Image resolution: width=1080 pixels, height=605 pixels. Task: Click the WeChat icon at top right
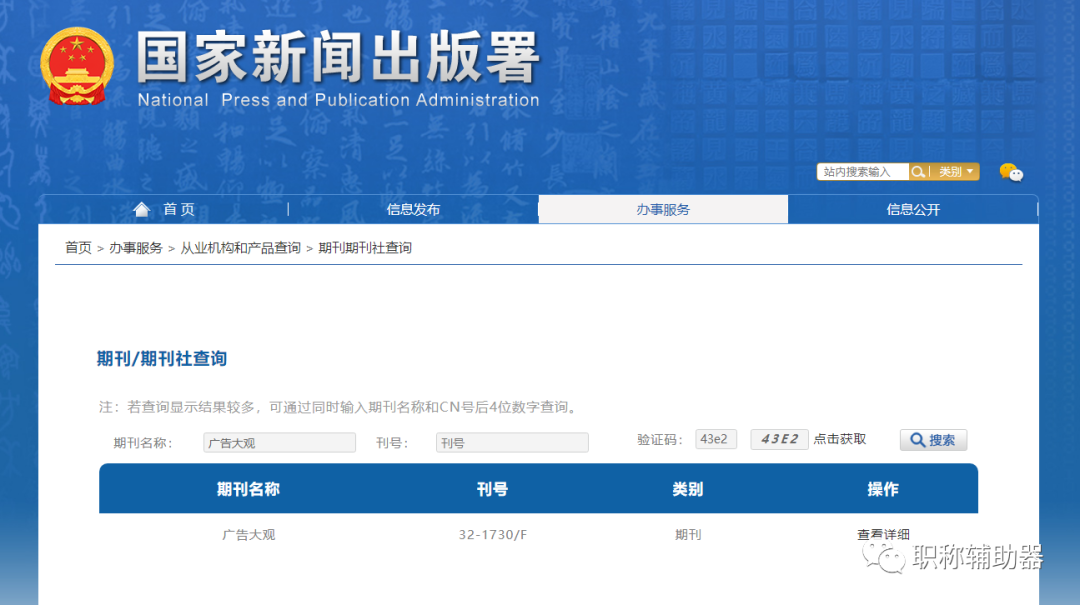(1012, 173)
